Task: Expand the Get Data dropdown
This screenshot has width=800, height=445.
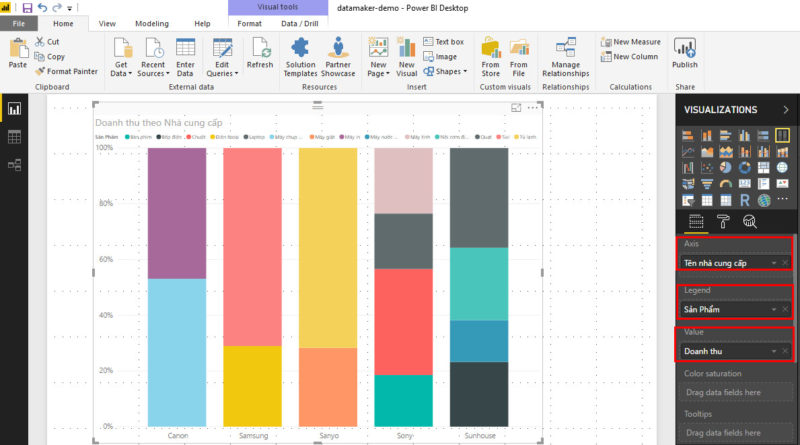Action: (121, 72)
